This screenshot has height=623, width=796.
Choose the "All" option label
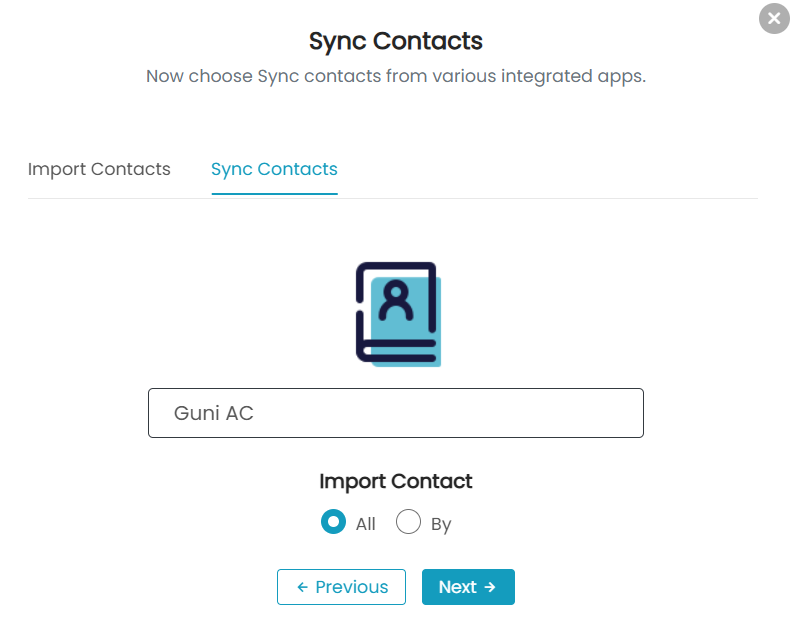366,524
